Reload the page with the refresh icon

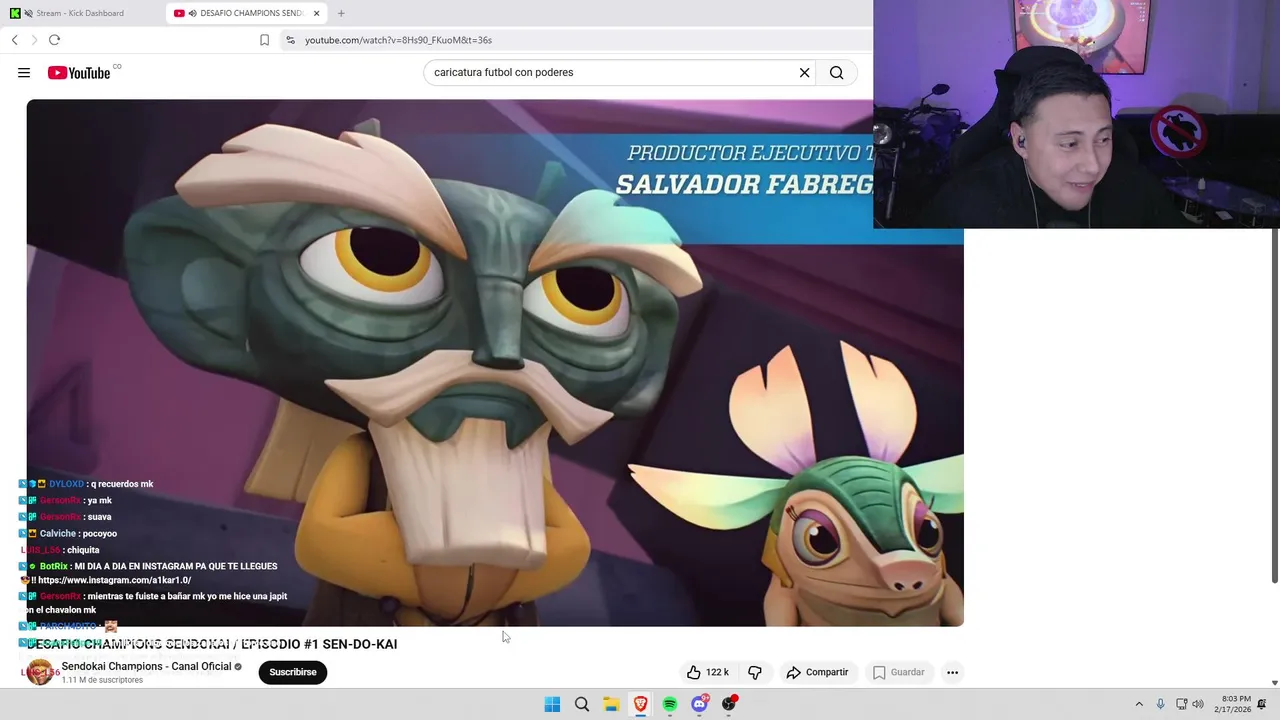coord(54,40)
